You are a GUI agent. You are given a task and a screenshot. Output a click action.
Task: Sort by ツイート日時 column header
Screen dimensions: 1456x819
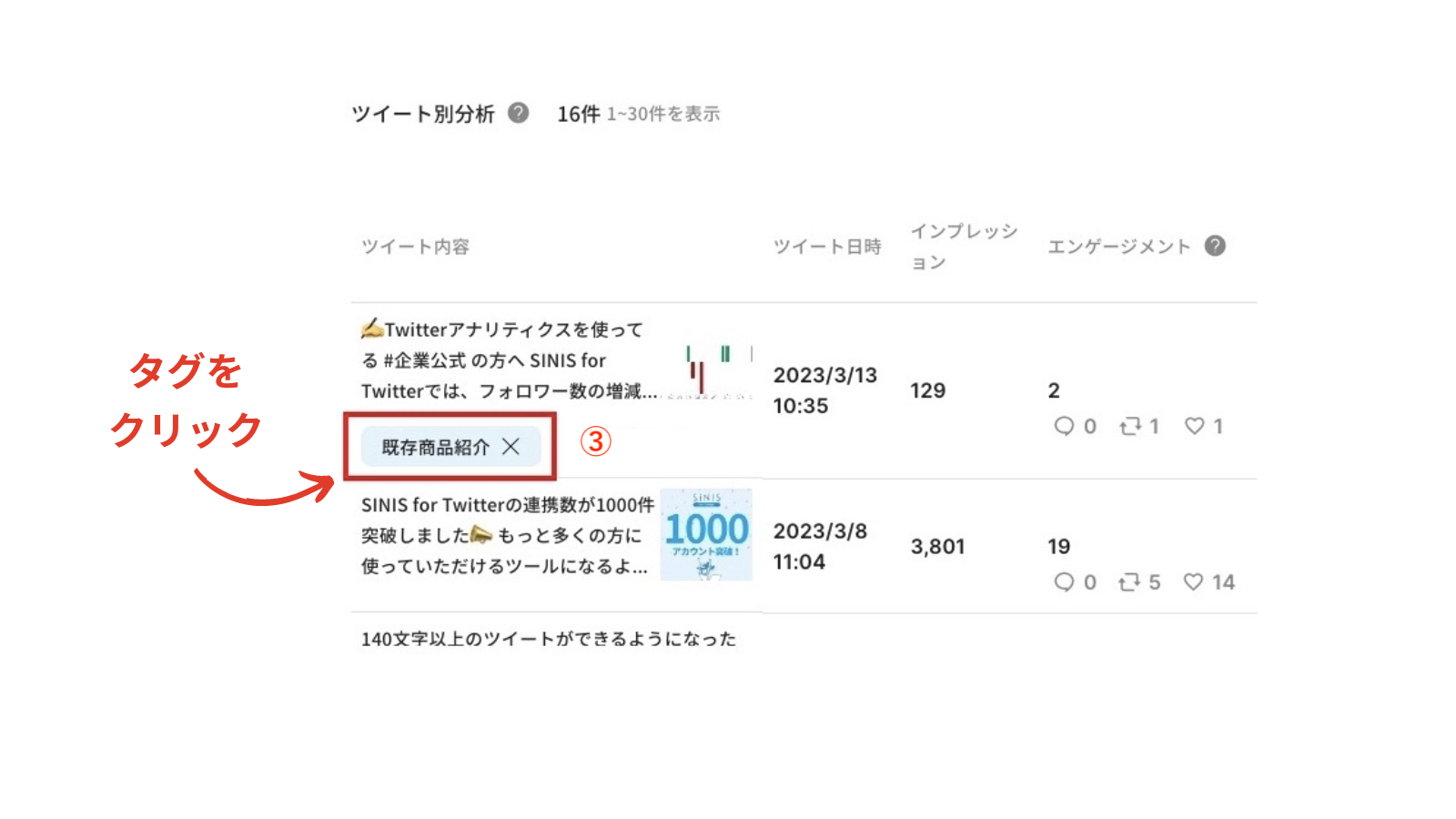coord(827,247)
